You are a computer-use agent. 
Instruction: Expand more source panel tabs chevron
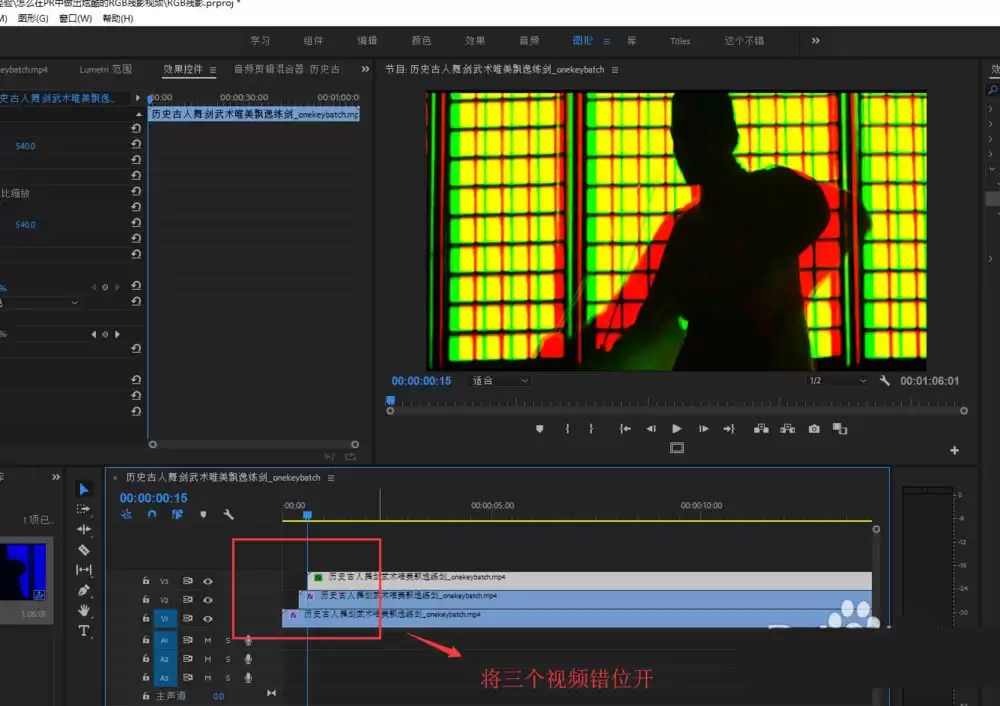tap(365, 69)
